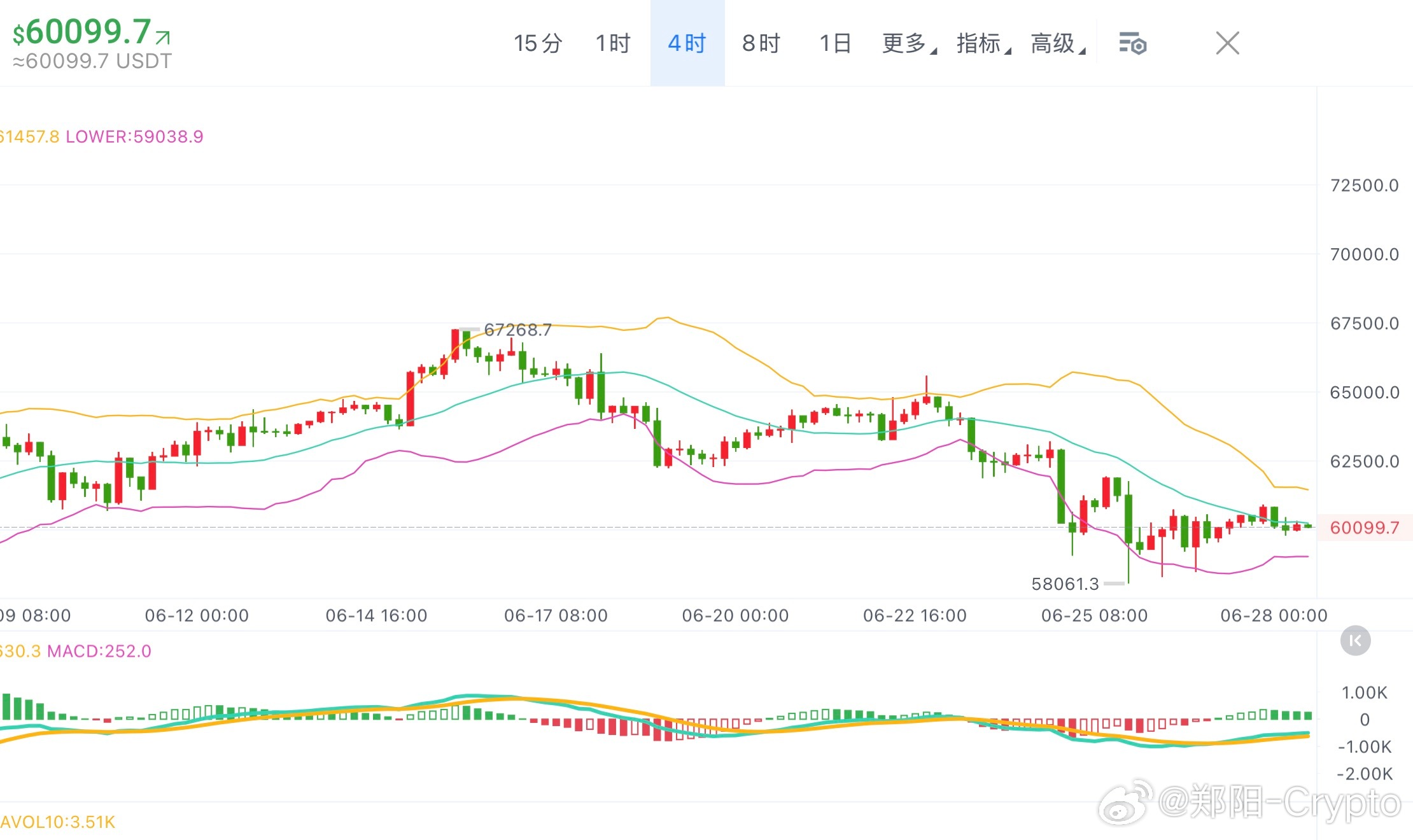Open the 指标 indicators dropdown
Viewport: 1413px width, 840px height.
tap(984, 43)
